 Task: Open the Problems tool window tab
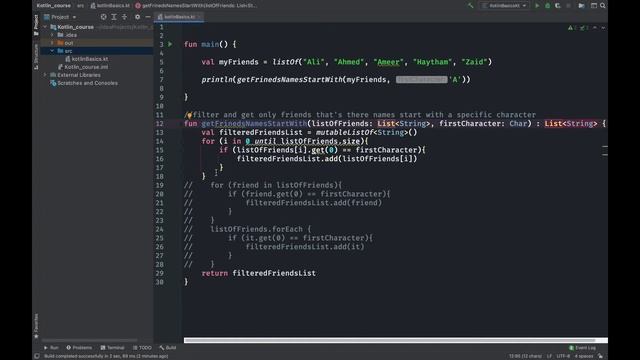[x=79, y=348]
